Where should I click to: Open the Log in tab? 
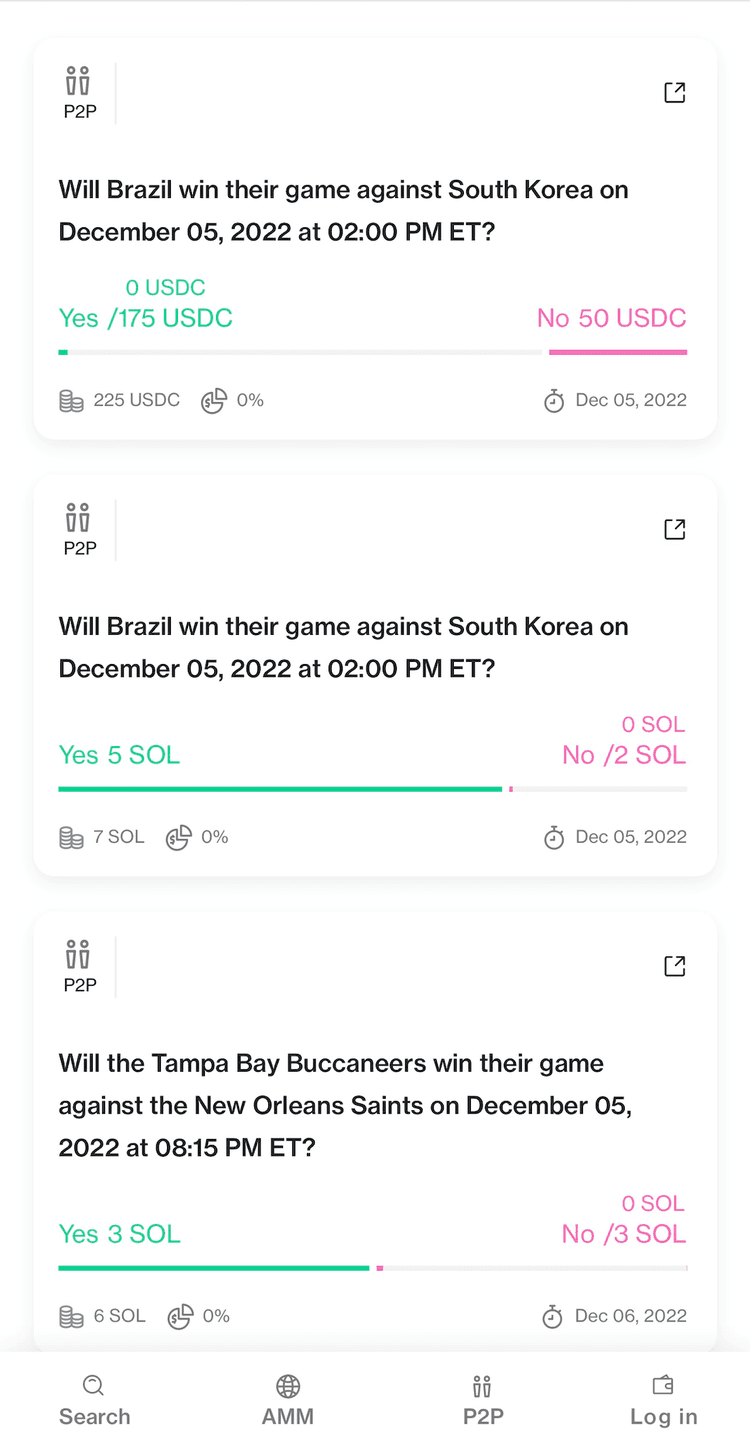point(664,1401)
